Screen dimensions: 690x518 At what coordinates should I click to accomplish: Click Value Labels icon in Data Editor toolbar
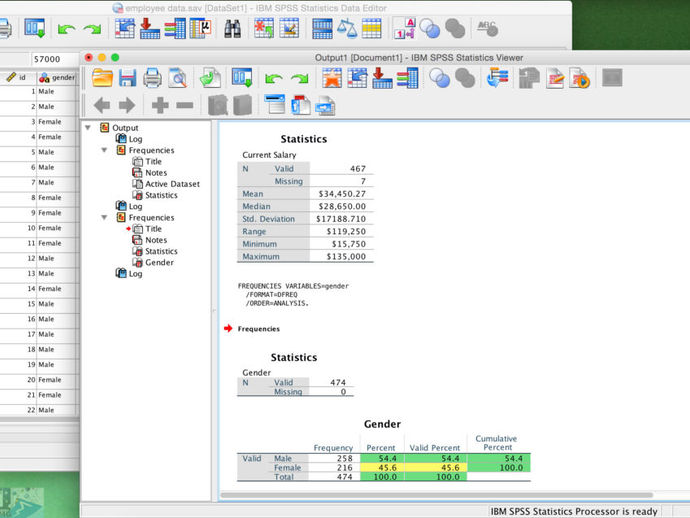(404, 29)
